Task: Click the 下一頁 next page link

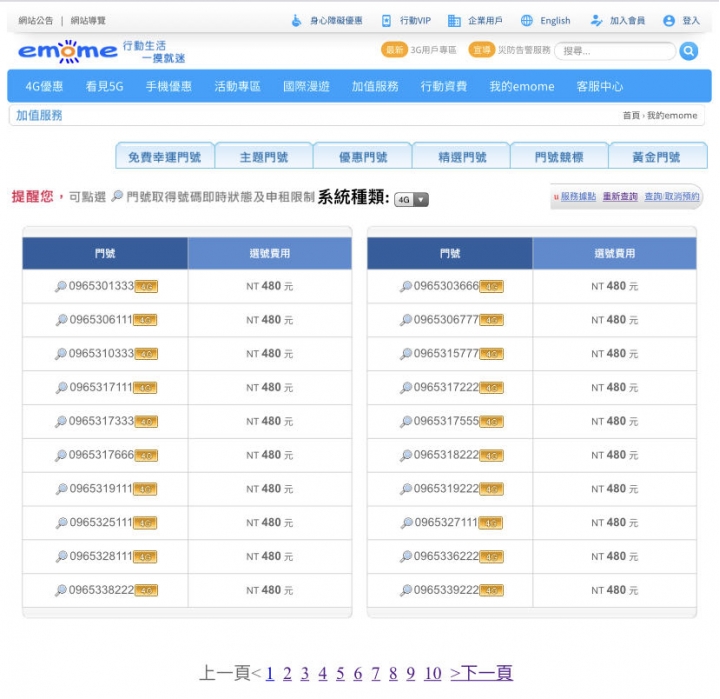Action: point(482,673)
